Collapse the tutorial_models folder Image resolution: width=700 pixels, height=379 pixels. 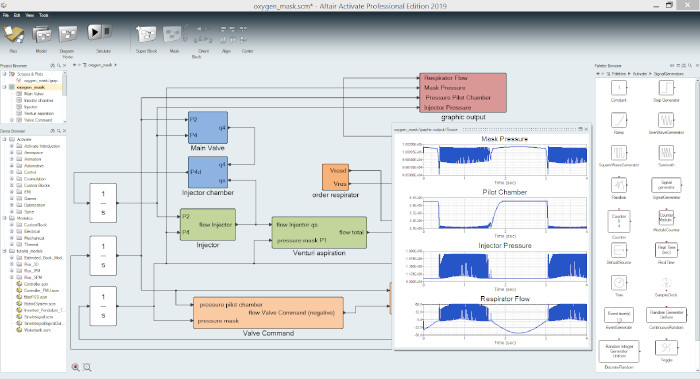click(5, 251)
